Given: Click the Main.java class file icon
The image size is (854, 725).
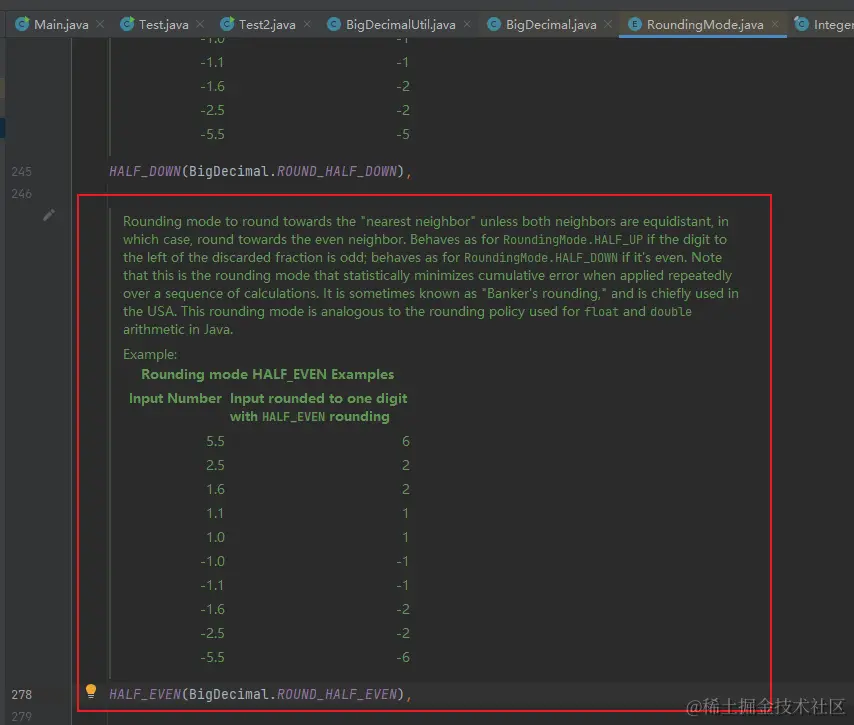Looking at the screenshot, I should click(22, 24).
